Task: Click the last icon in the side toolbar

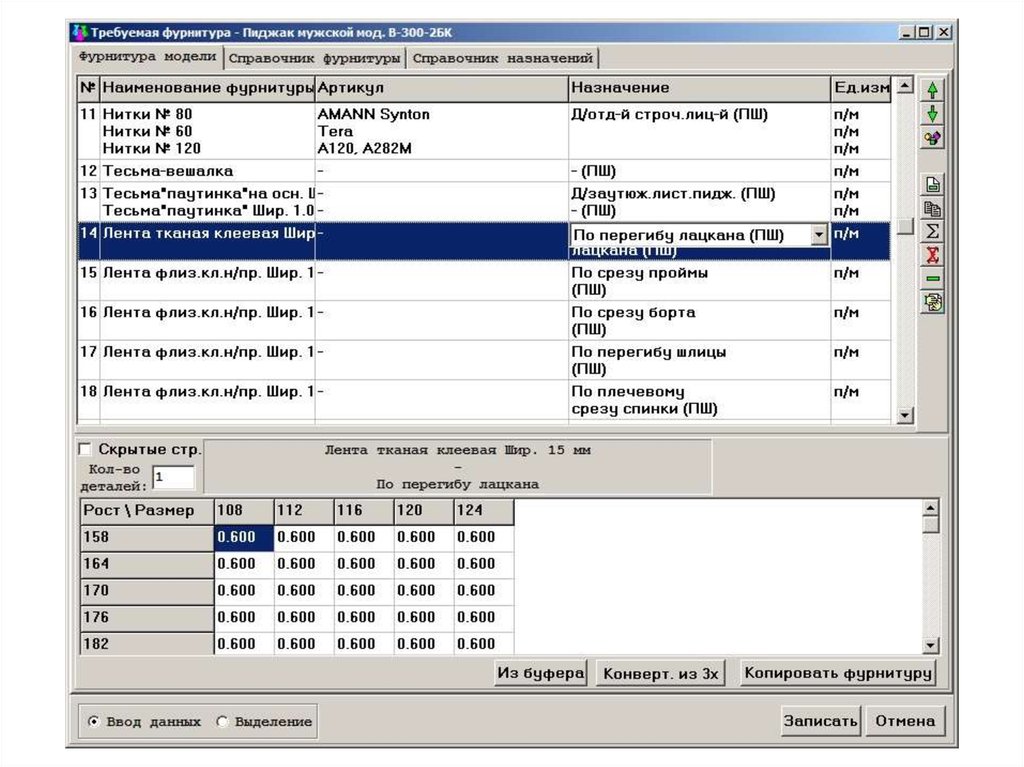Action: [x=932, y=303]
